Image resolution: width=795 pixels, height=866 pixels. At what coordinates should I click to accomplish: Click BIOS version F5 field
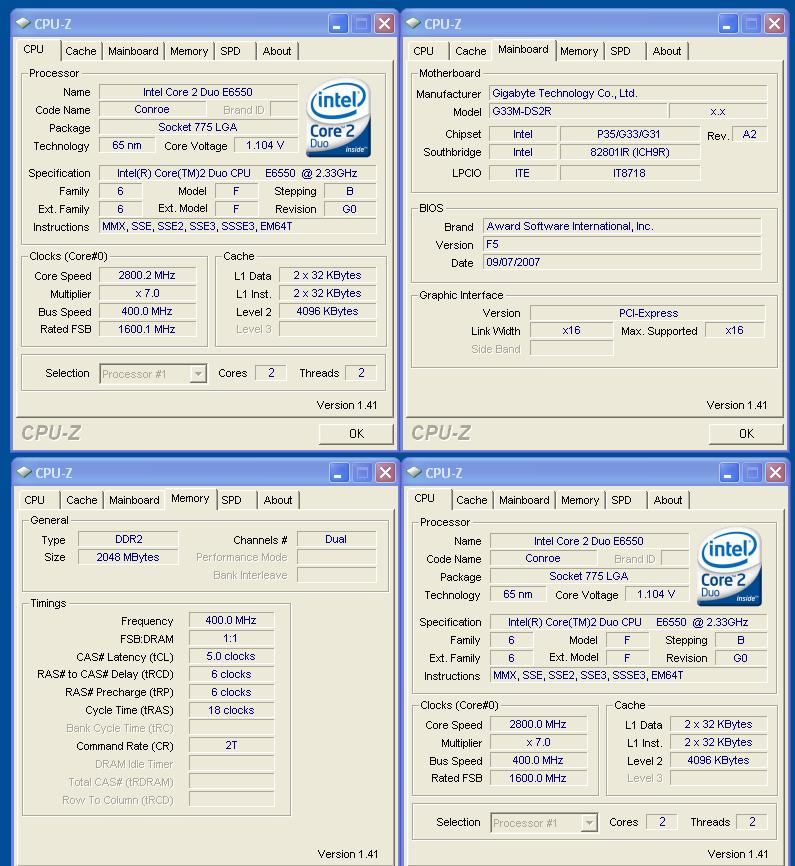tap(622, 245)
